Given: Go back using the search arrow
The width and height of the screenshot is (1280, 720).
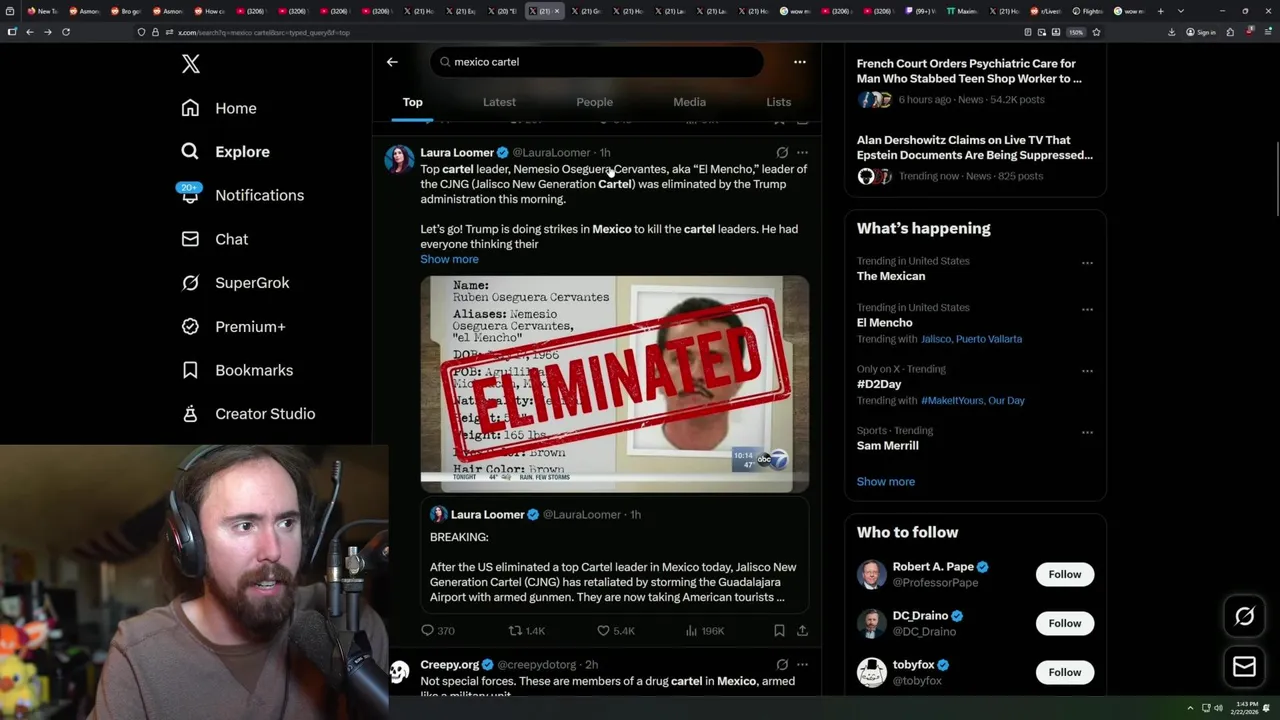Looking at the screenshot, I should point(392,62).
